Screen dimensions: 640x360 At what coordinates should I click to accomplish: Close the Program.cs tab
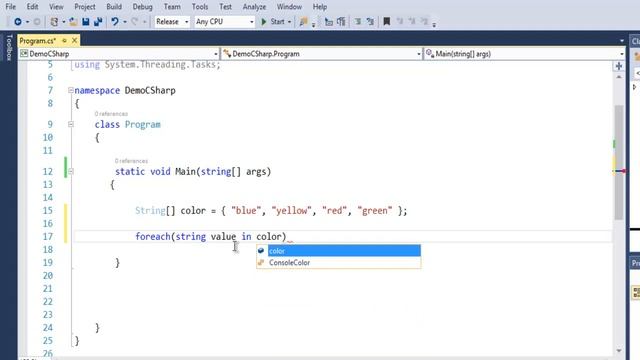tap(74, 41)
